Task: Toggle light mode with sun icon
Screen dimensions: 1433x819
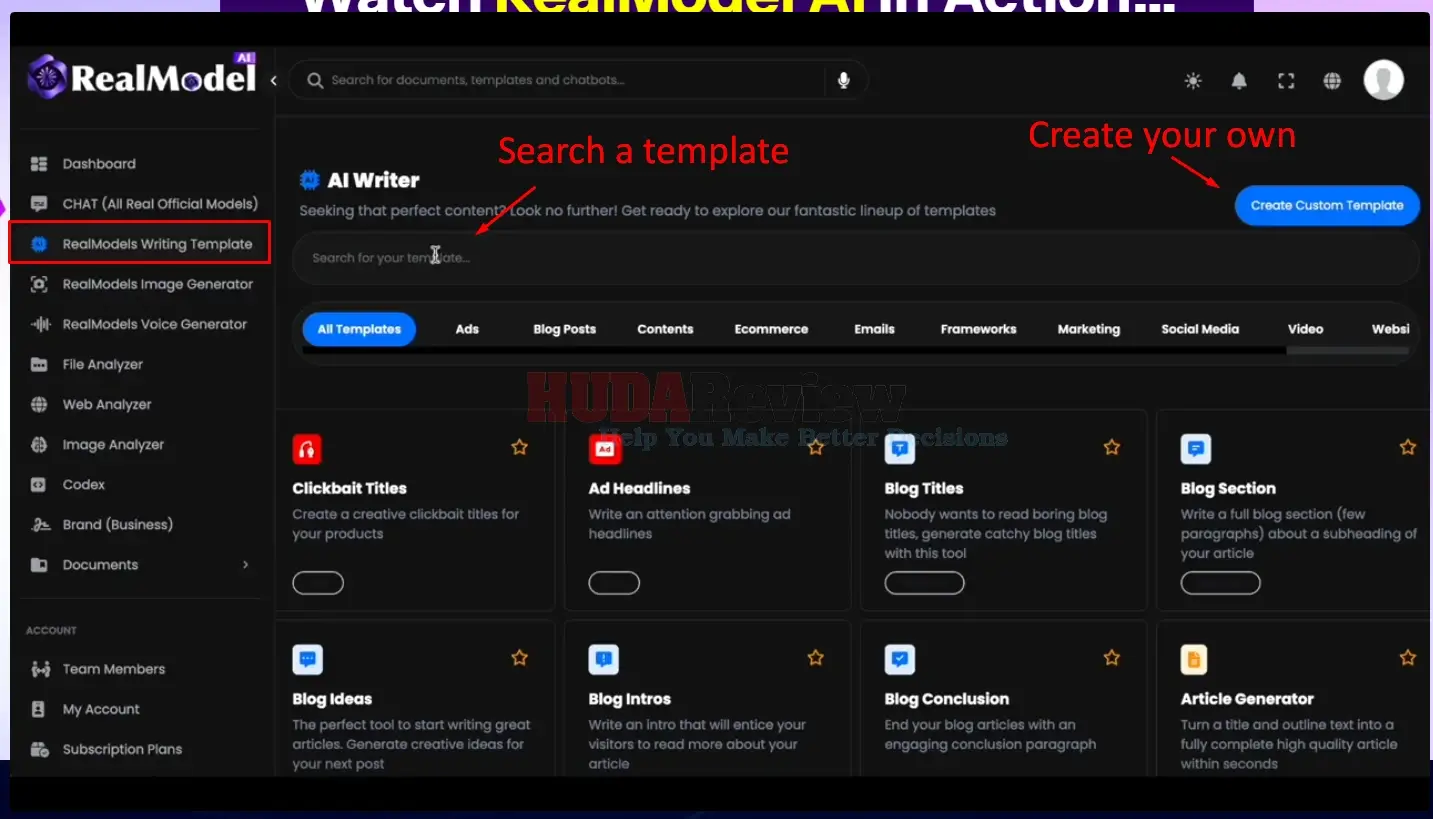Action: click(1193, 81)
